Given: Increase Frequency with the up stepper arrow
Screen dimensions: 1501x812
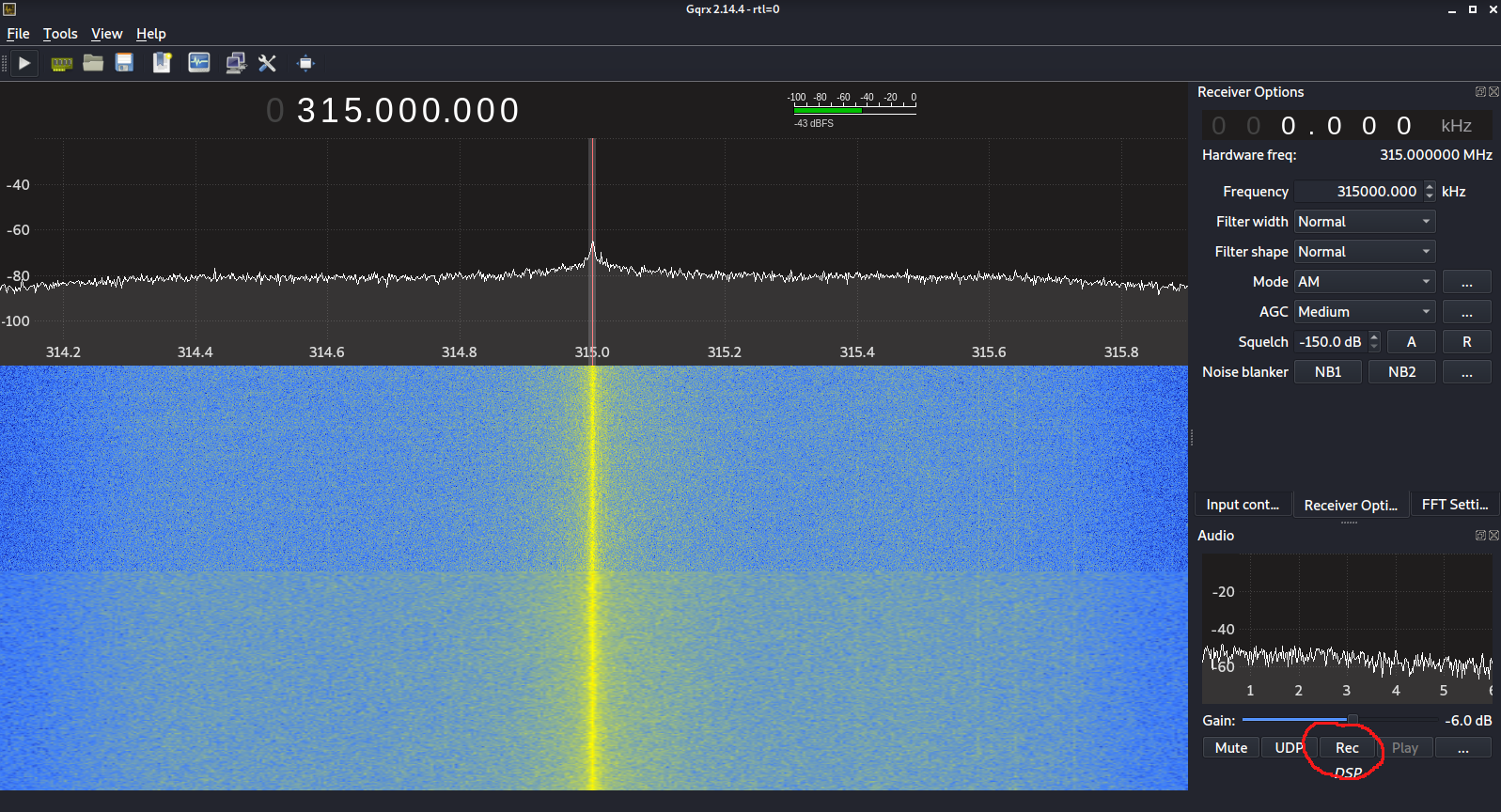Looking at the screenshot, I should click(1430, 186).
